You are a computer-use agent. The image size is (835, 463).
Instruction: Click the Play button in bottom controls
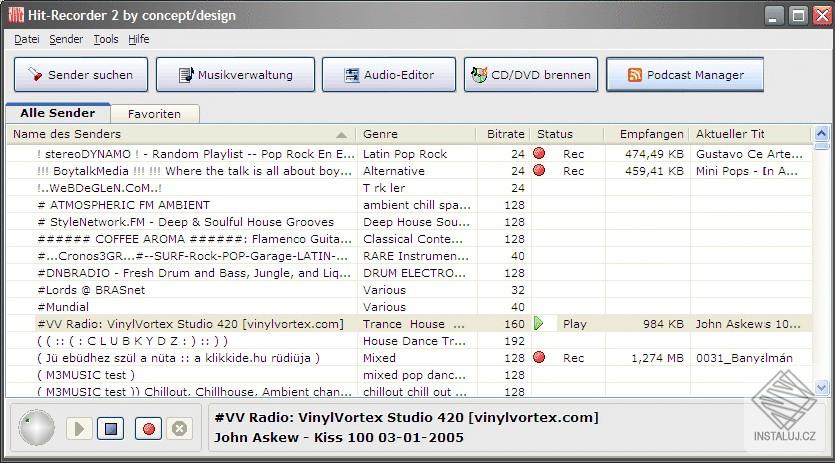pyautogui.click(x=79, y=428)
